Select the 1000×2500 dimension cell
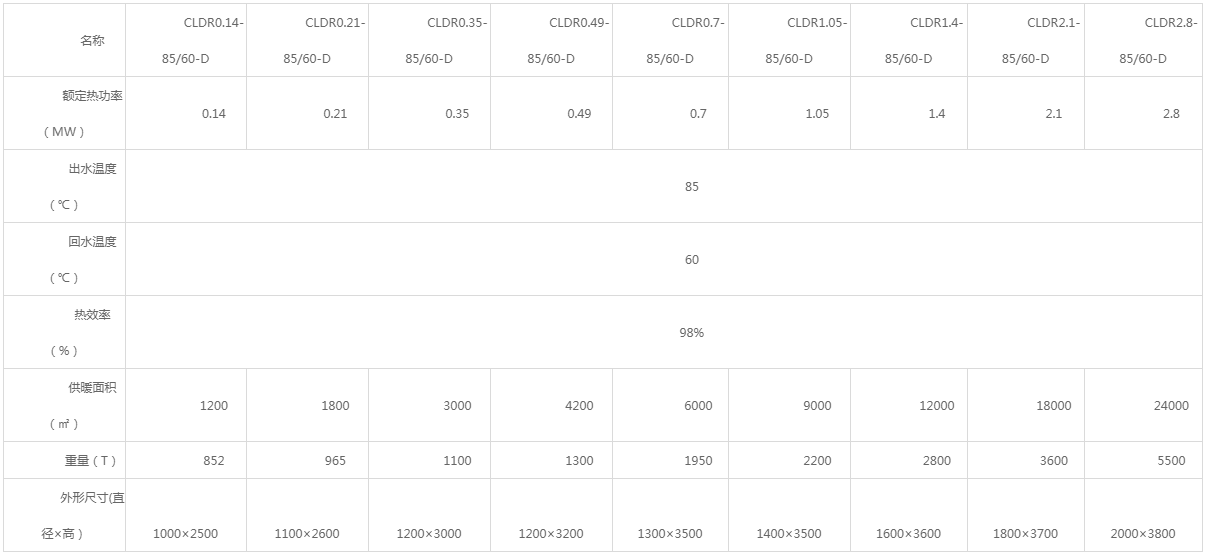 point(185,534)
